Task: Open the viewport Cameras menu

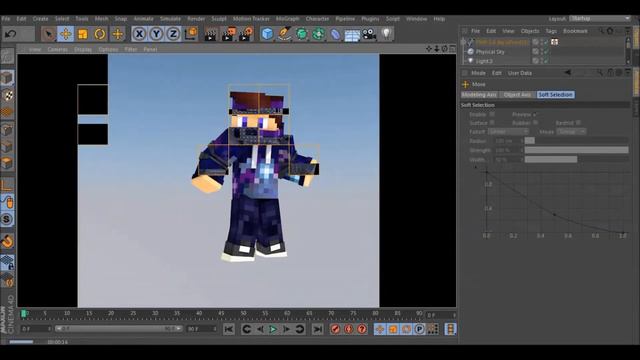Action: (x=58, y=49)
